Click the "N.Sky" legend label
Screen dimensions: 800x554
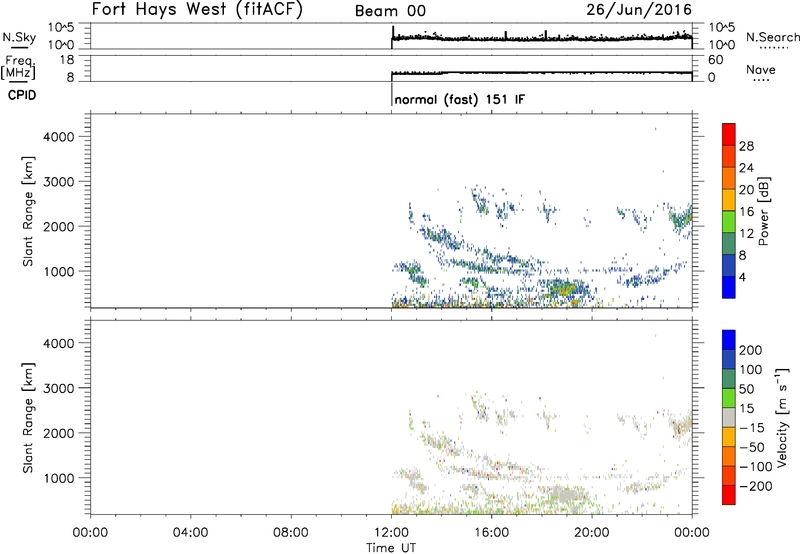(x=19, y=37)
